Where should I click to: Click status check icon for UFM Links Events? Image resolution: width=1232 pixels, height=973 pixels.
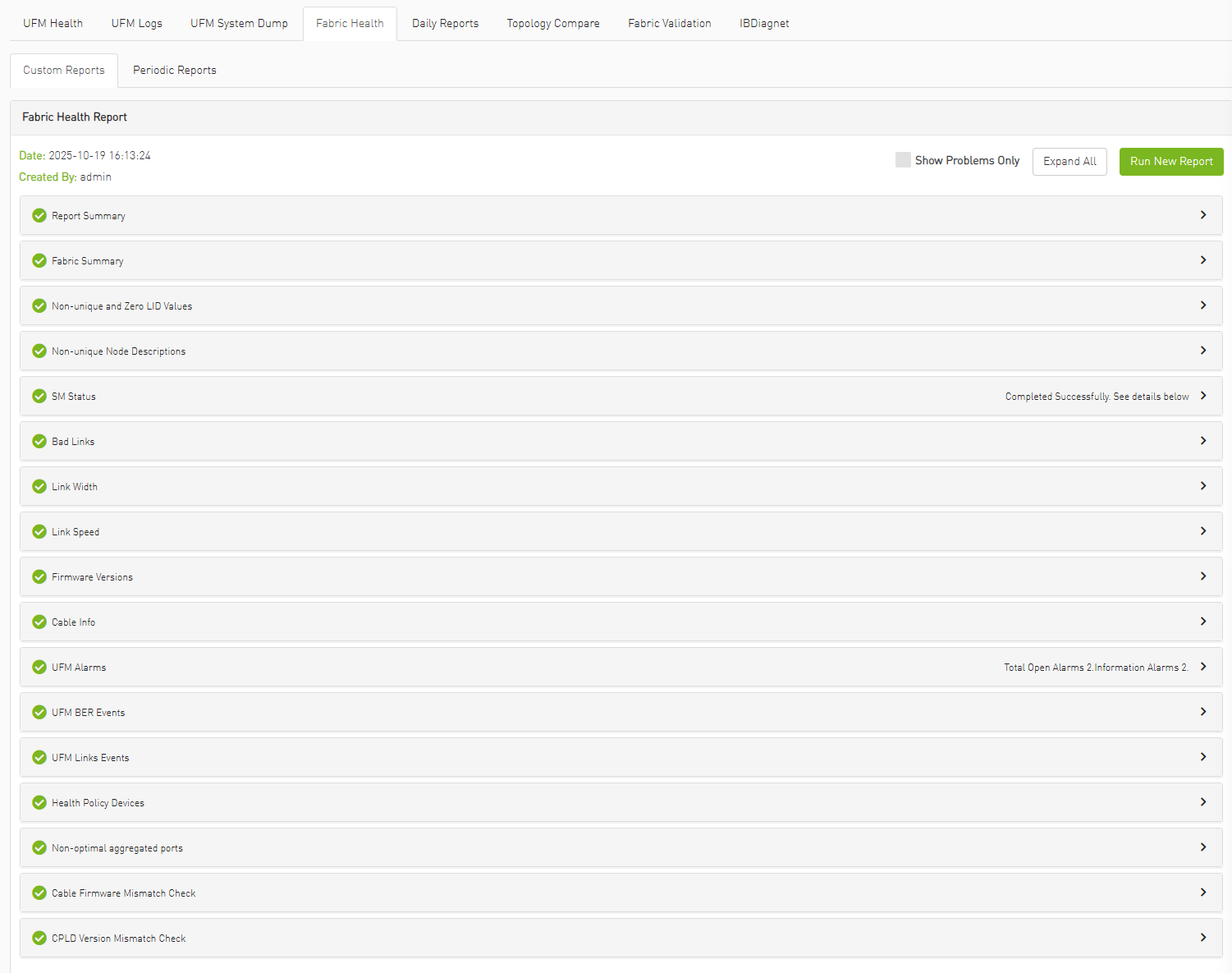tap(39, 757)
